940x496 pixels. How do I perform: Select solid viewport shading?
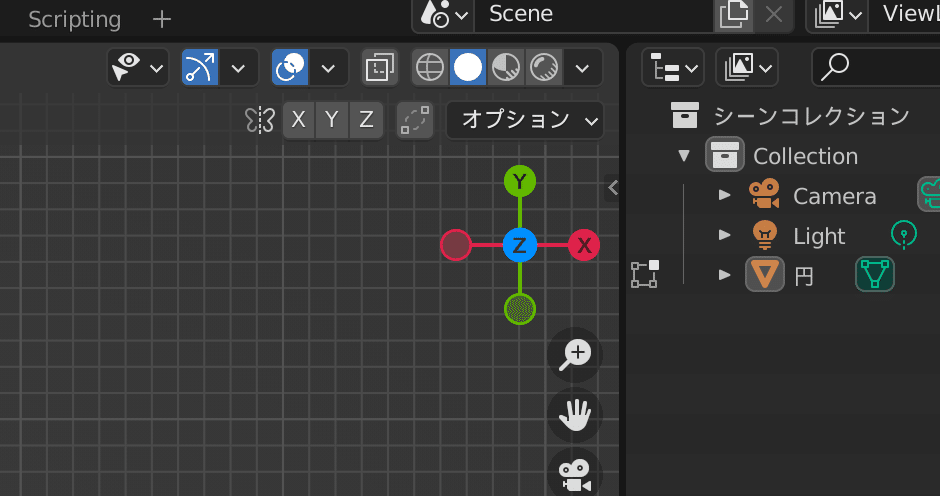tap(468, 67)
